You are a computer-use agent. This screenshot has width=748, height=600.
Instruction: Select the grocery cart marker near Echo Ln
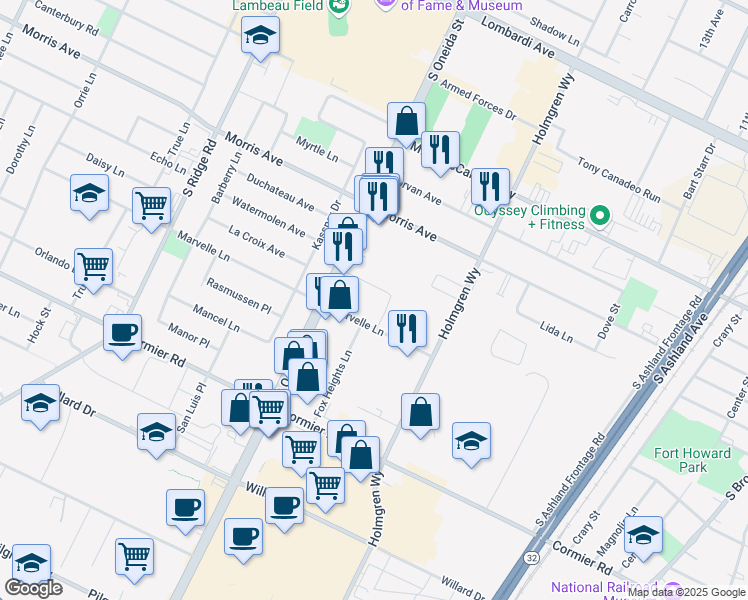click(151, 209)
